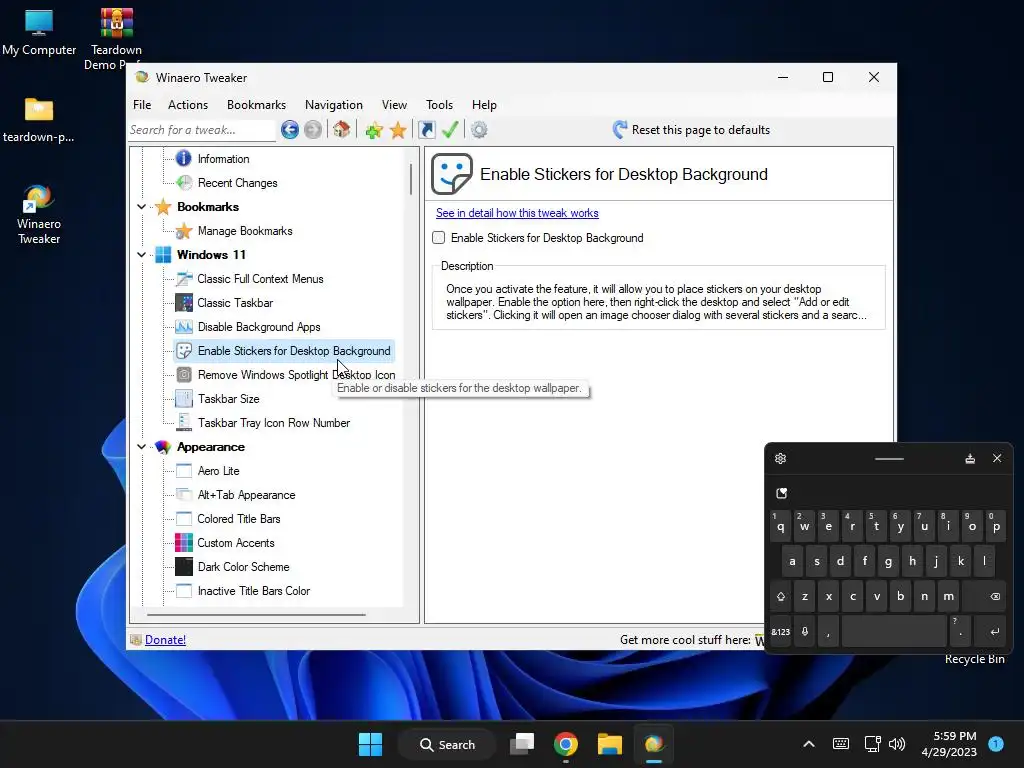The height and width of the screenshot is (768, 1024).
Task: Select the Recent Changes icon
Action: pos(184,183)
